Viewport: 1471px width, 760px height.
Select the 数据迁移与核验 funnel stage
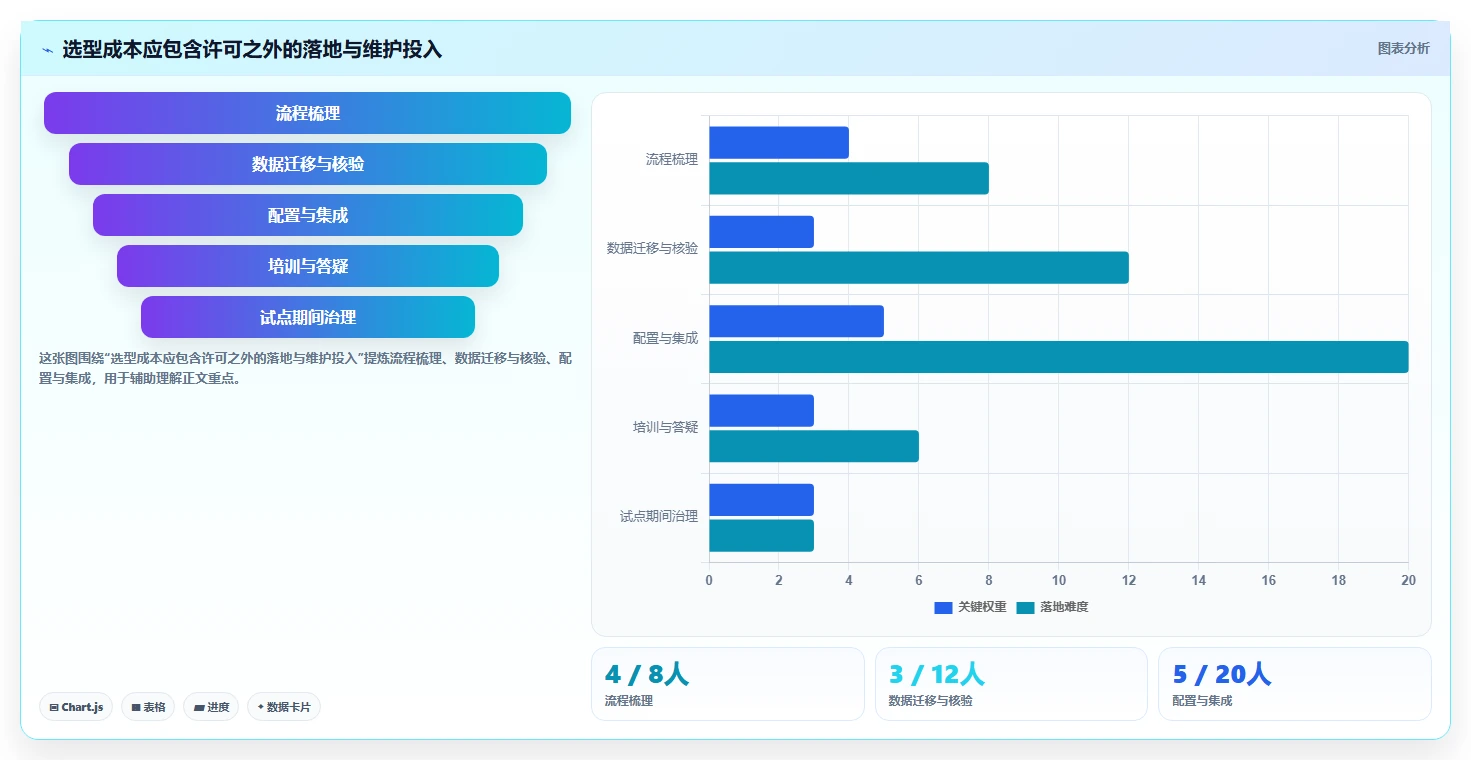[x=307, y=164]
